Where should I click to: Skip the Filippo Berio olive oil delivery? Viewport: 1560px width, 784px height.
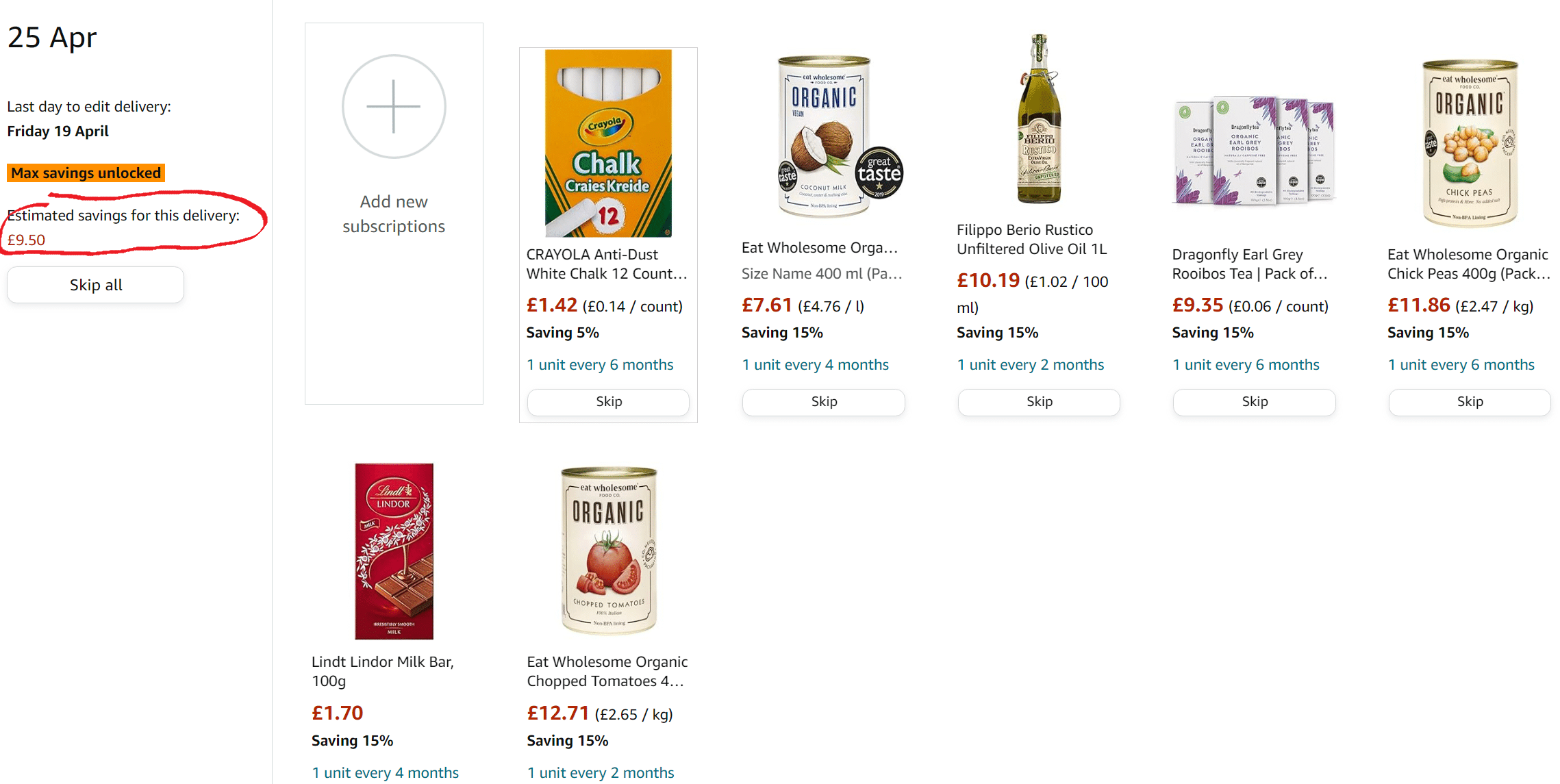click(x=1039, y=402)
